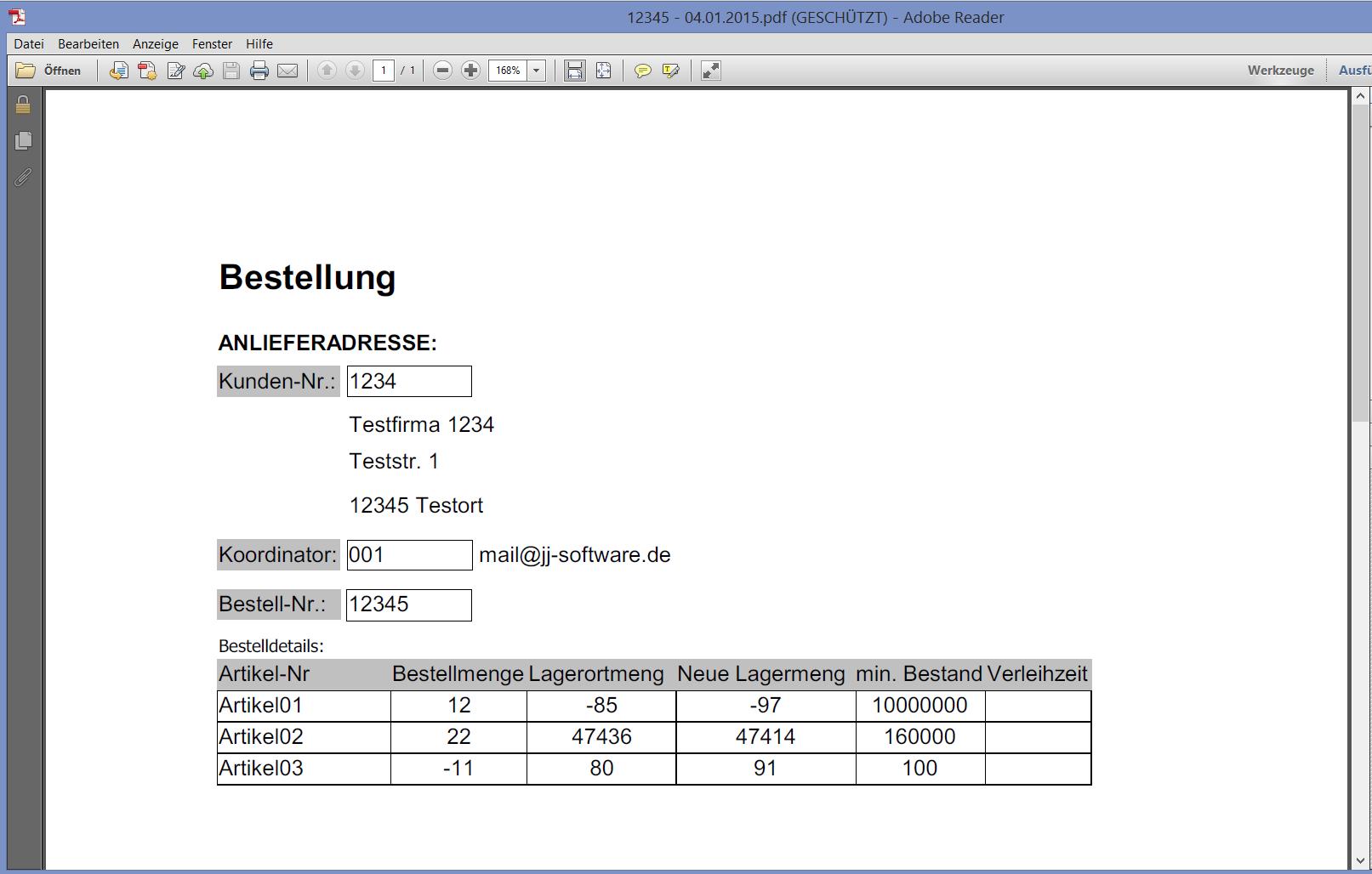
Task: Toggle fit to window width view
Action: pos(575,71)
